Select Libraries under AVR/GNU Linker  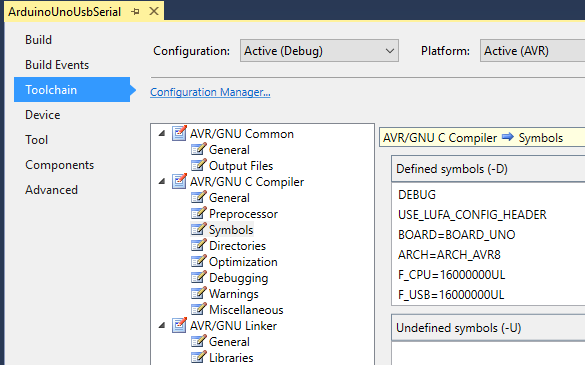click(x=231, y=358)
